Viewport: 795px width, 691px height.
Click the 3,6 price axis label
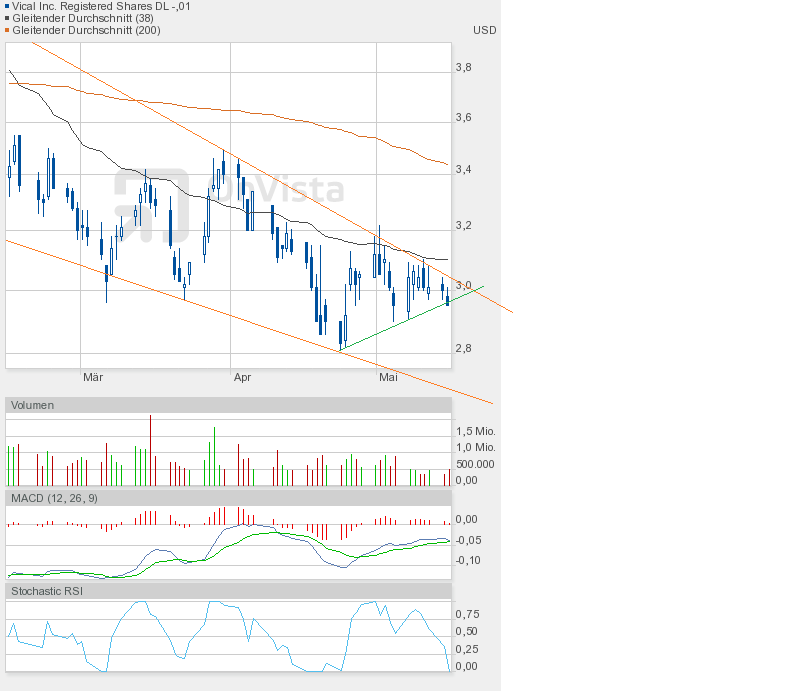click(463, 118)
